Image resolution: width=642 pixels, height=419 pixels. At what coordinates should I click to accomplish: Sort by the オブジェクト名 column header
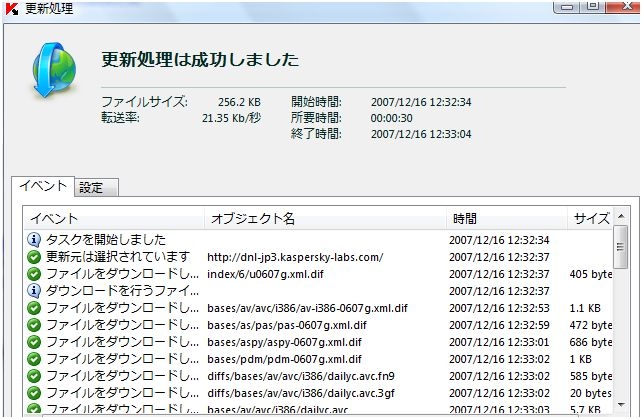325,218
